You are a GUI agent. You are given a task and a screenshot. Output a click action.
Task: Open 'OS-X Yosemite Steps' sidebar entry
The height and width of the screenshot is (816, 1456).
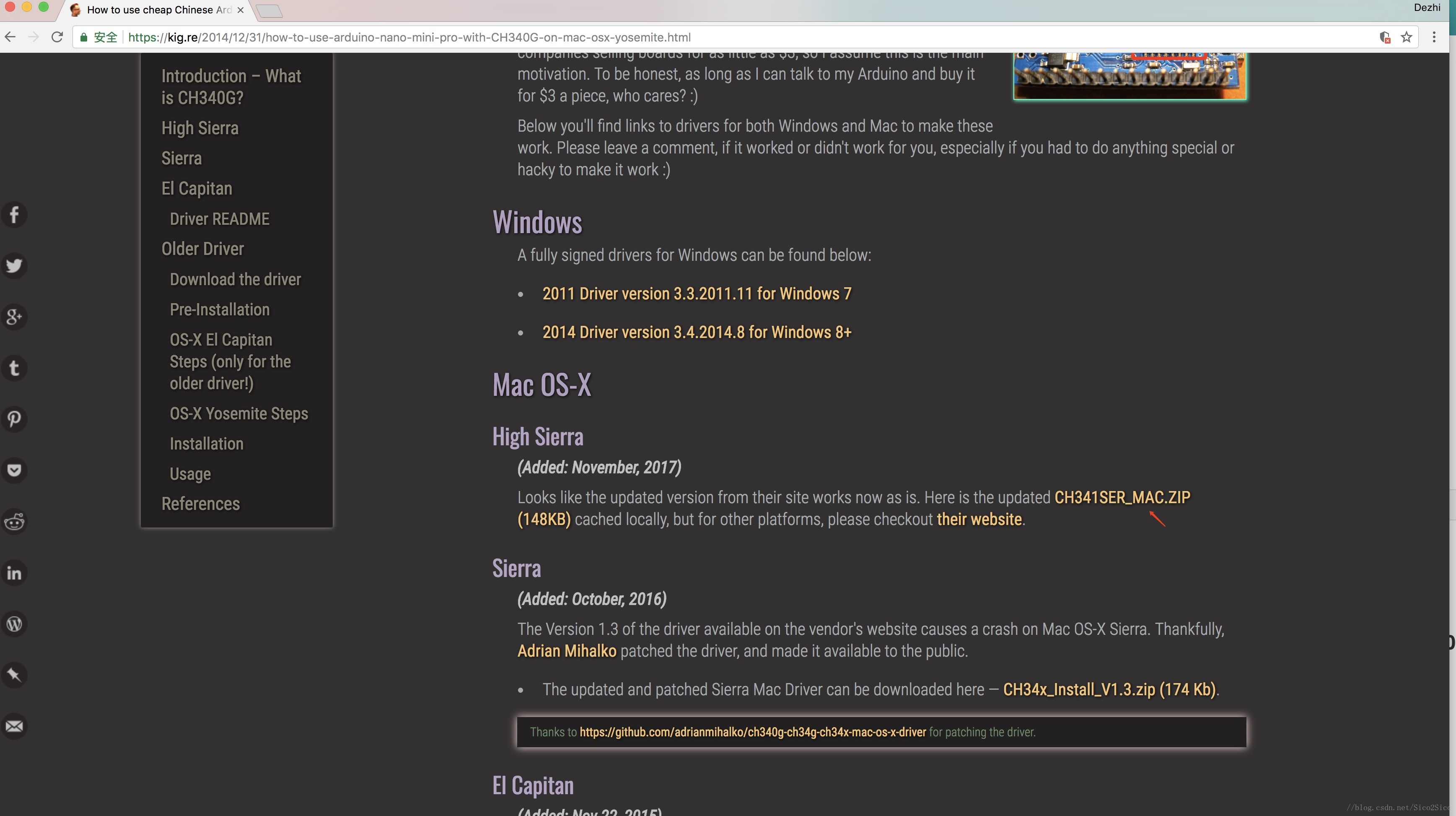(239, 414)
